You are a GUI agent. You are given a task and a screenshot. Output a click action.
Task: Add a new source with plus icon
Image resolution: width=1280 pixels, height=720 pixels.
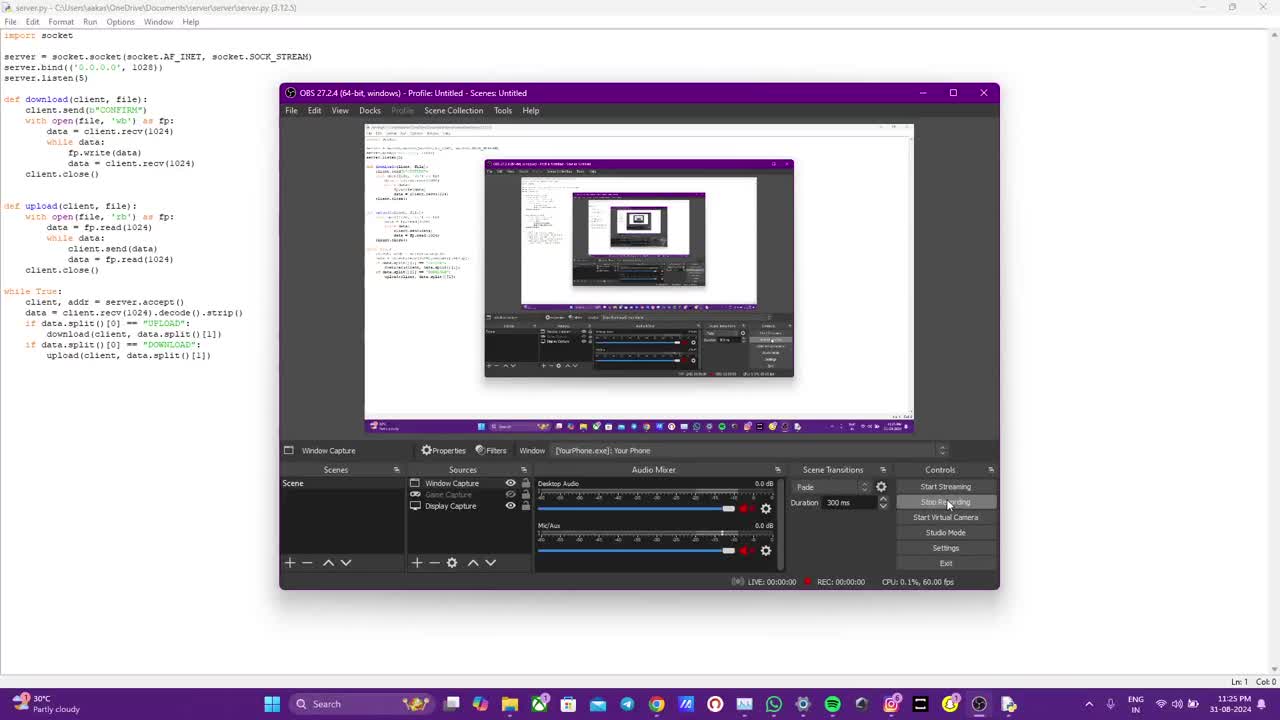(417, 563)
